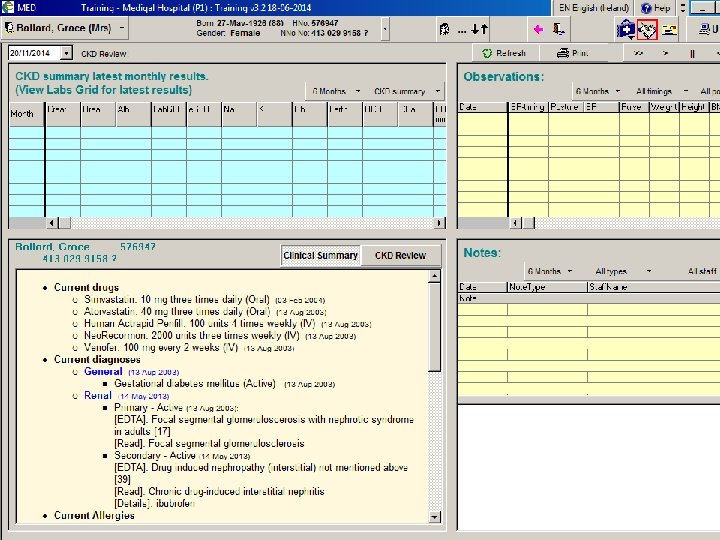Click the Observations Date column header
Screen dimensions: 720x540
click(x=483, y=107)
